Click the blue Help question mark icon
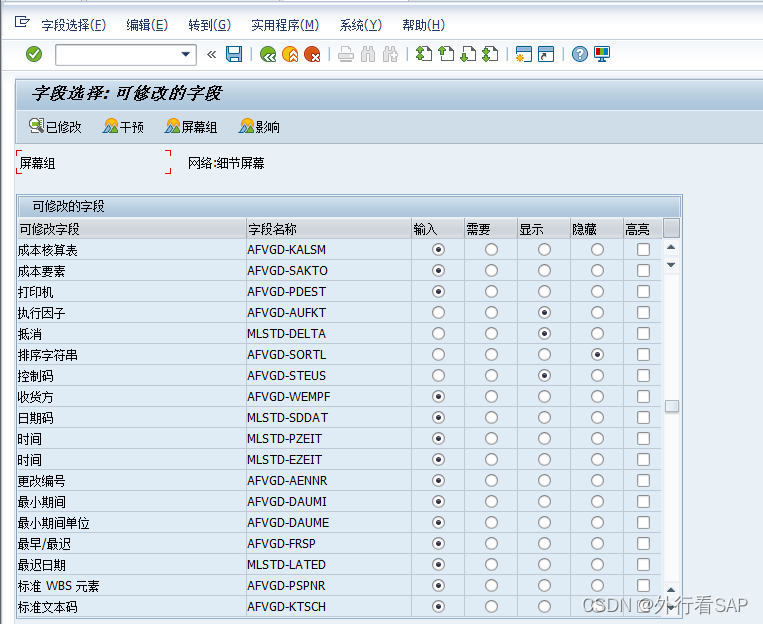 580,54
